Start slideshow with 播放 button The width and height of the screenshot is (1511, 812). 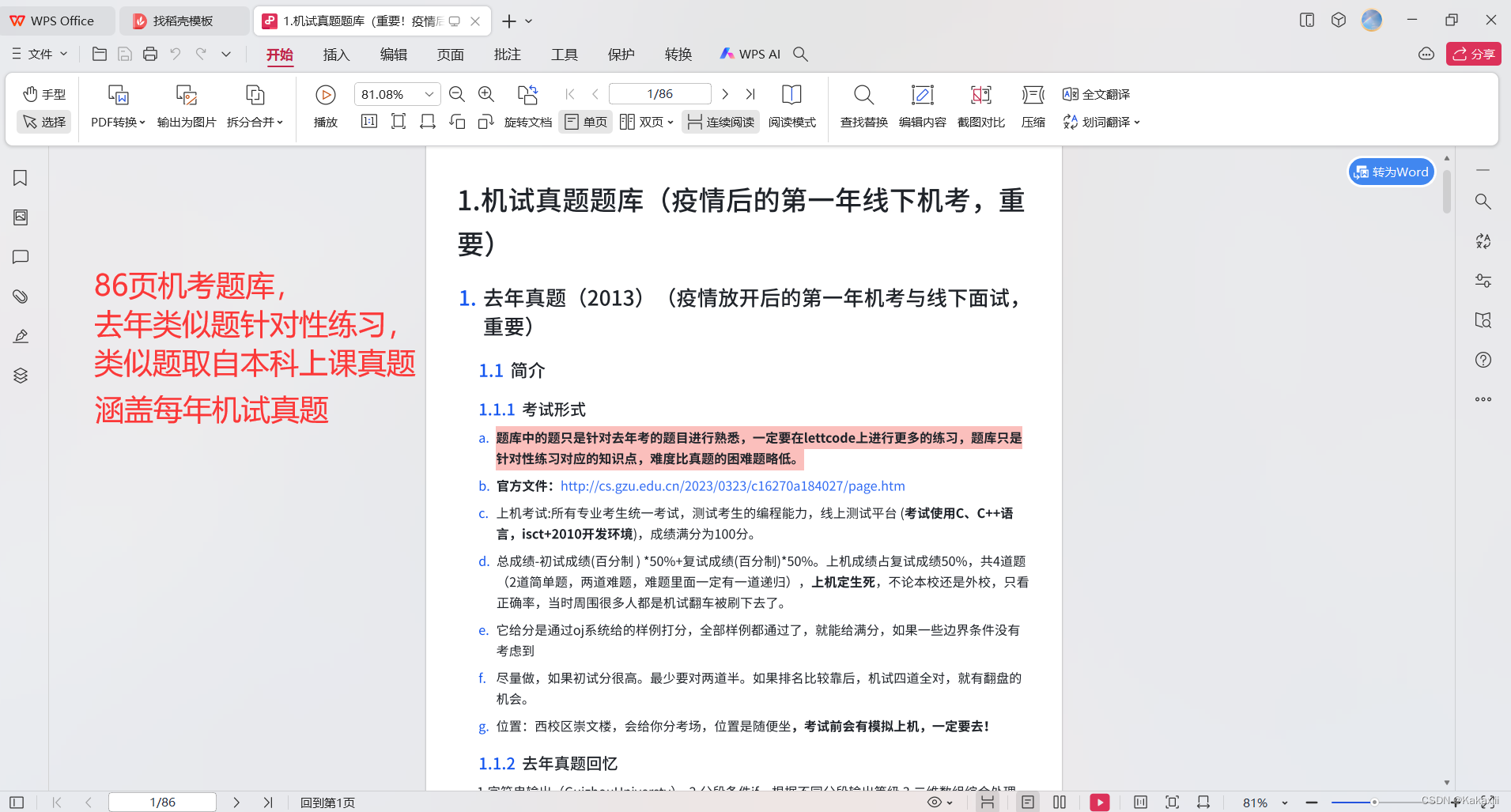[x=326, y=105]
